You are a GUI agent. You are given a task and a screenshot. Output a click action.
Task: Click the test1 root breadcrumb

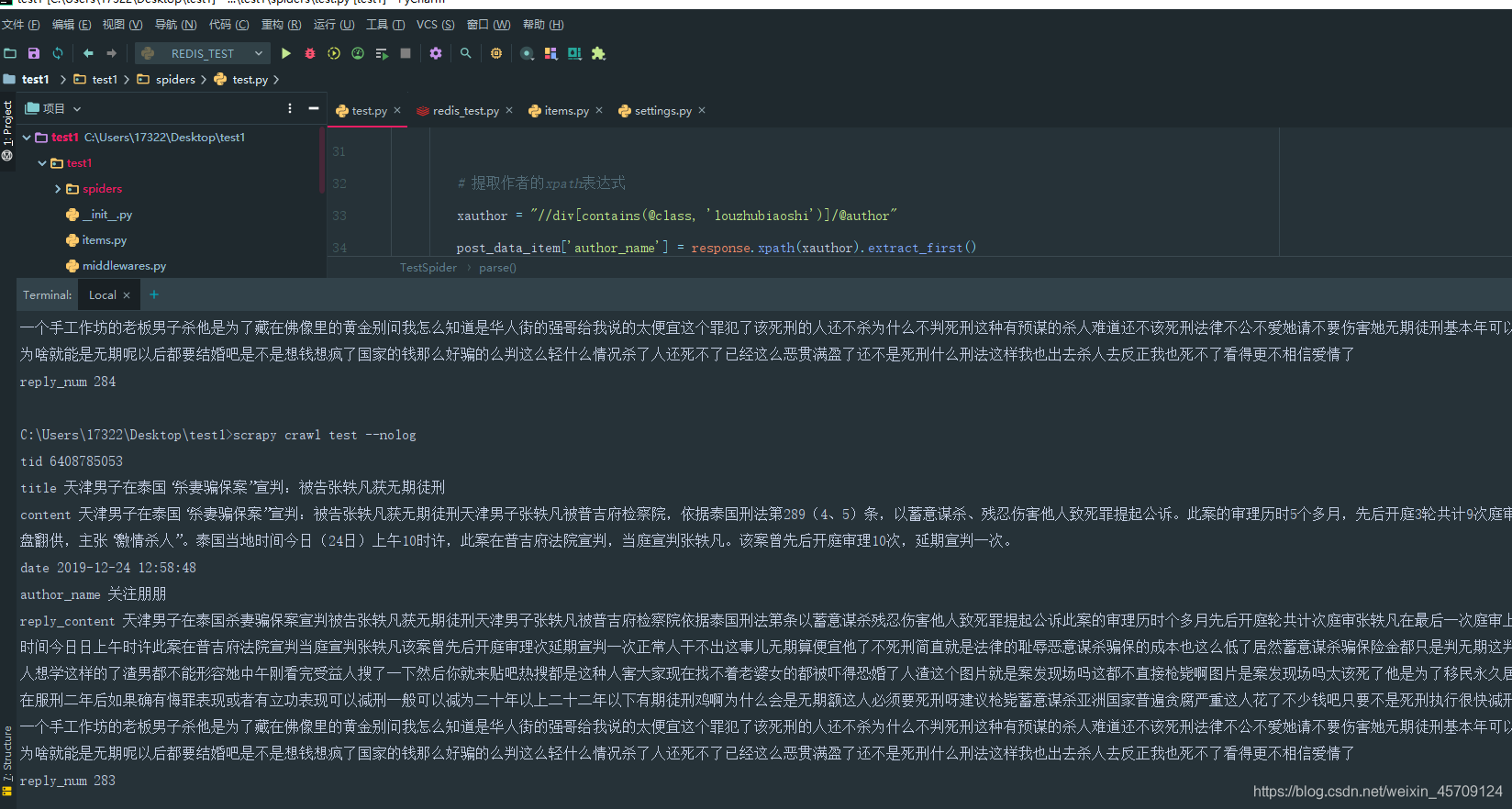pos(27,80)
